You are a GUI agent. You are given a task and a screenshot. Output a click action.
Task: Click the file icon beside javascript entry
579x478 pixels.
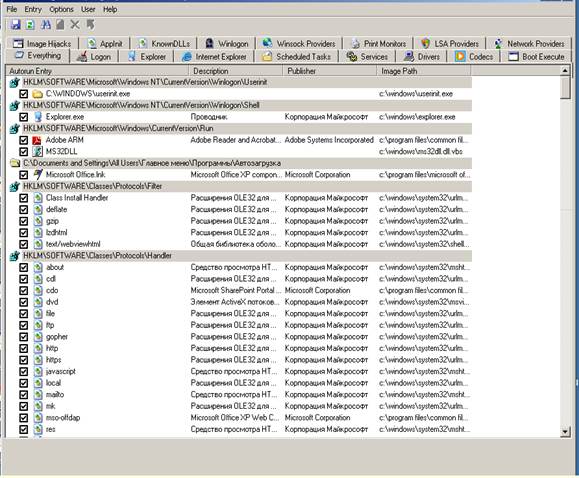(38, 372)
